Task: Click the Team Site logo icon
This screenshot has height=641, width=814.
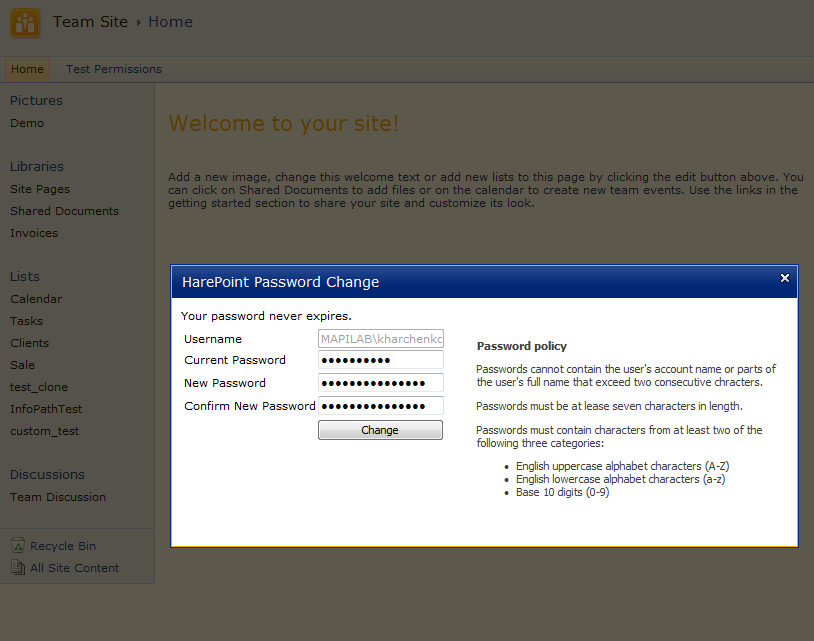Action: coord(25,23)
